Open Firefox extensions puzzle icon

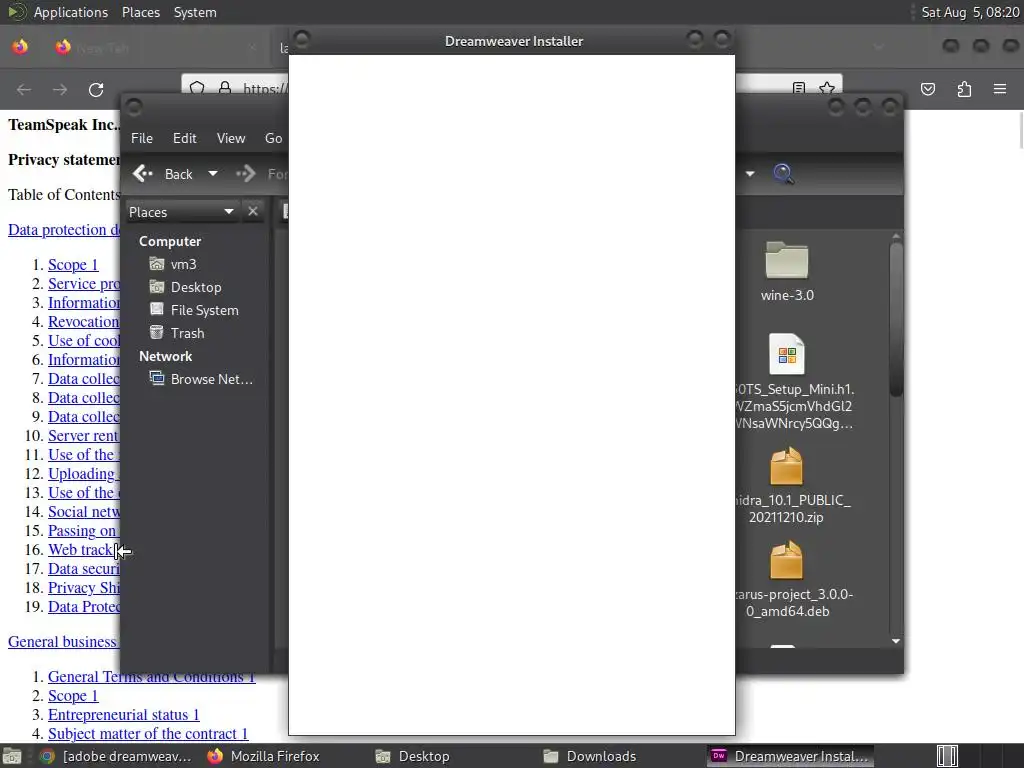pos(964,89)
